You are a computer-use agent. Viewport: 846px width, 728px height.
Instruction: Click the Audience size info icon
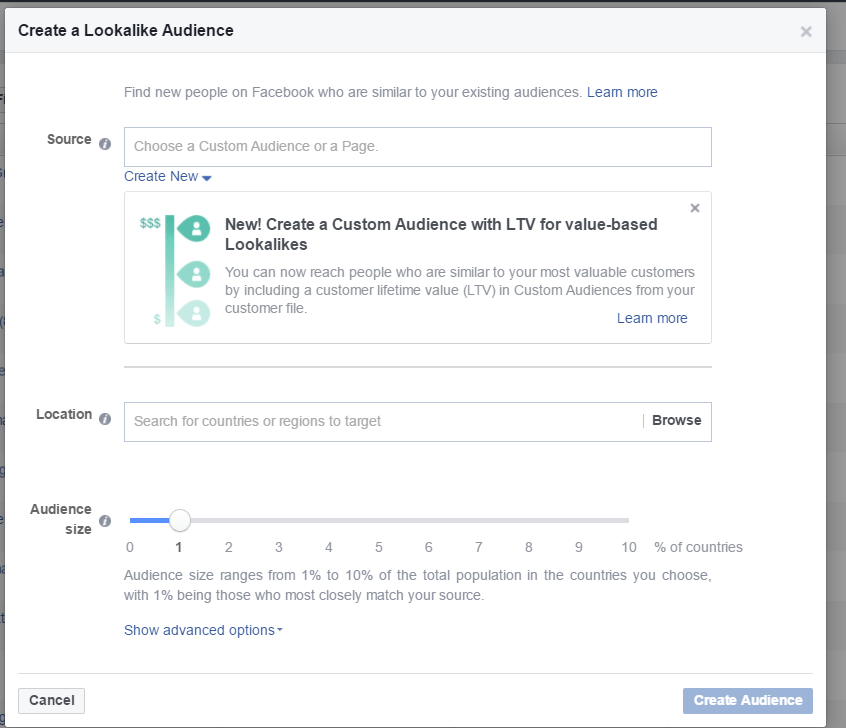click(105, 521)
